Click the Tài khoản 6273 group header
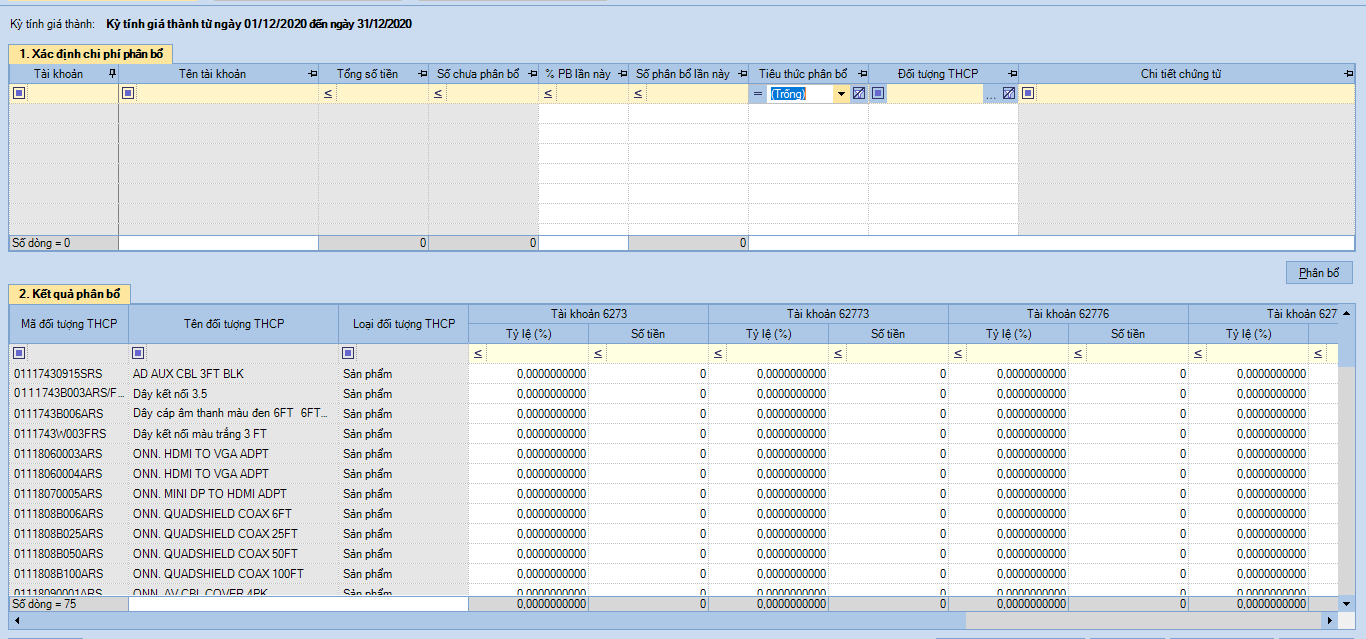The height and width of the screenshot is (639, 1366). (588, 314)
